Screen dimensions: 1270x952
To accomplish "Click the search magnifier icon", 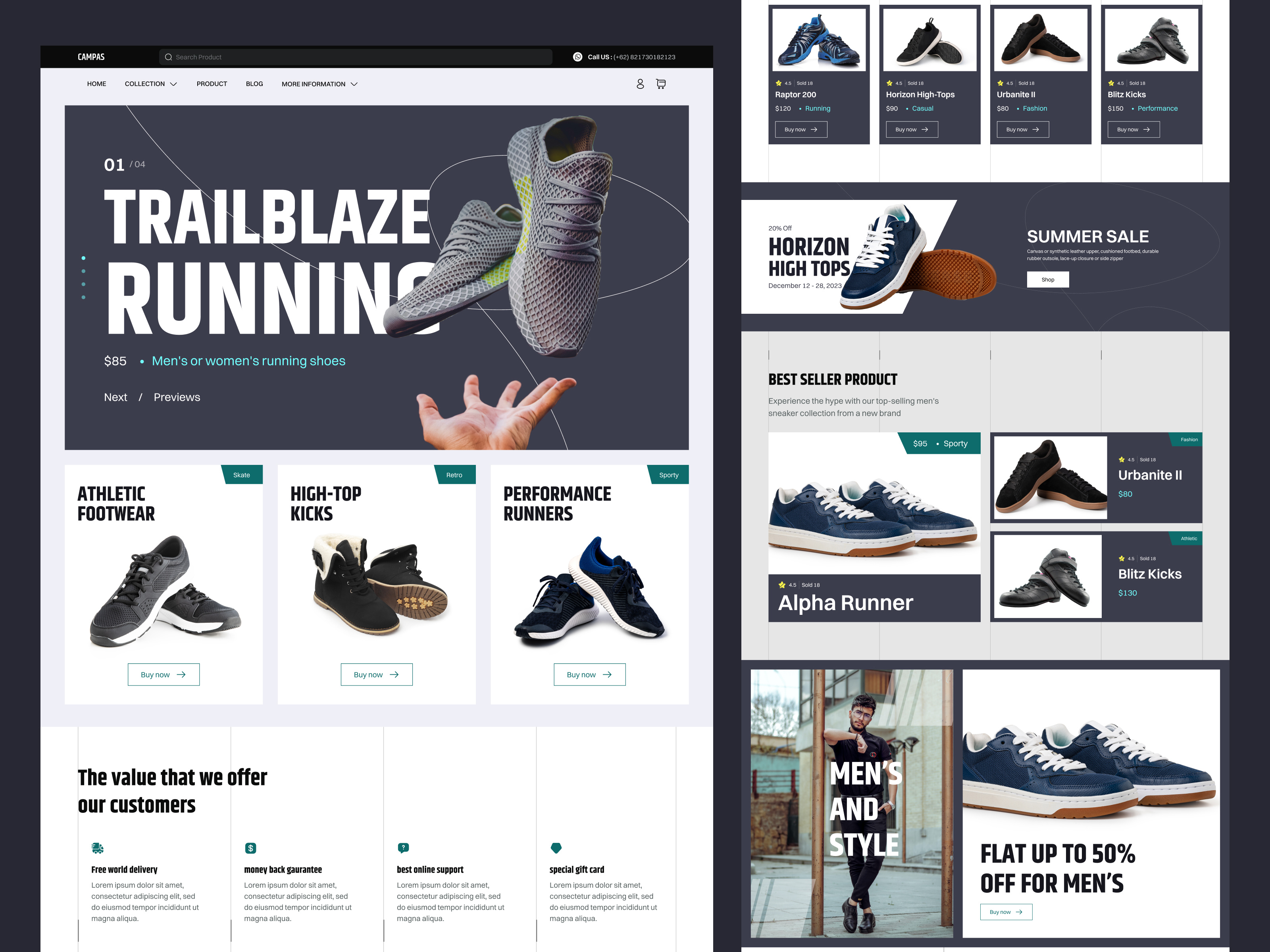I will click(x=168, y=57).
